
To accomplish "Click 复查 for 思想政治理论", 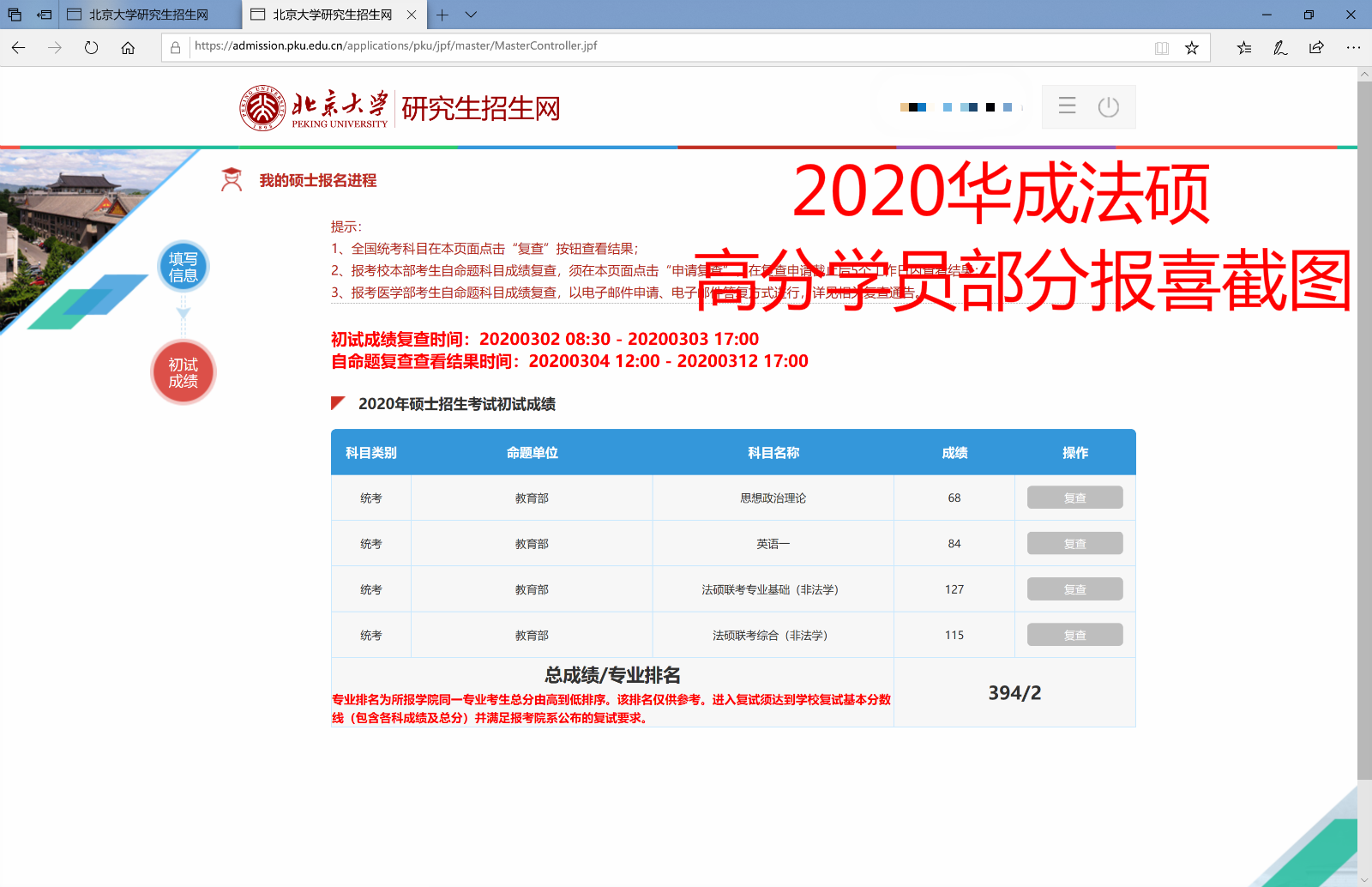I will click(x=1074, y=498).
